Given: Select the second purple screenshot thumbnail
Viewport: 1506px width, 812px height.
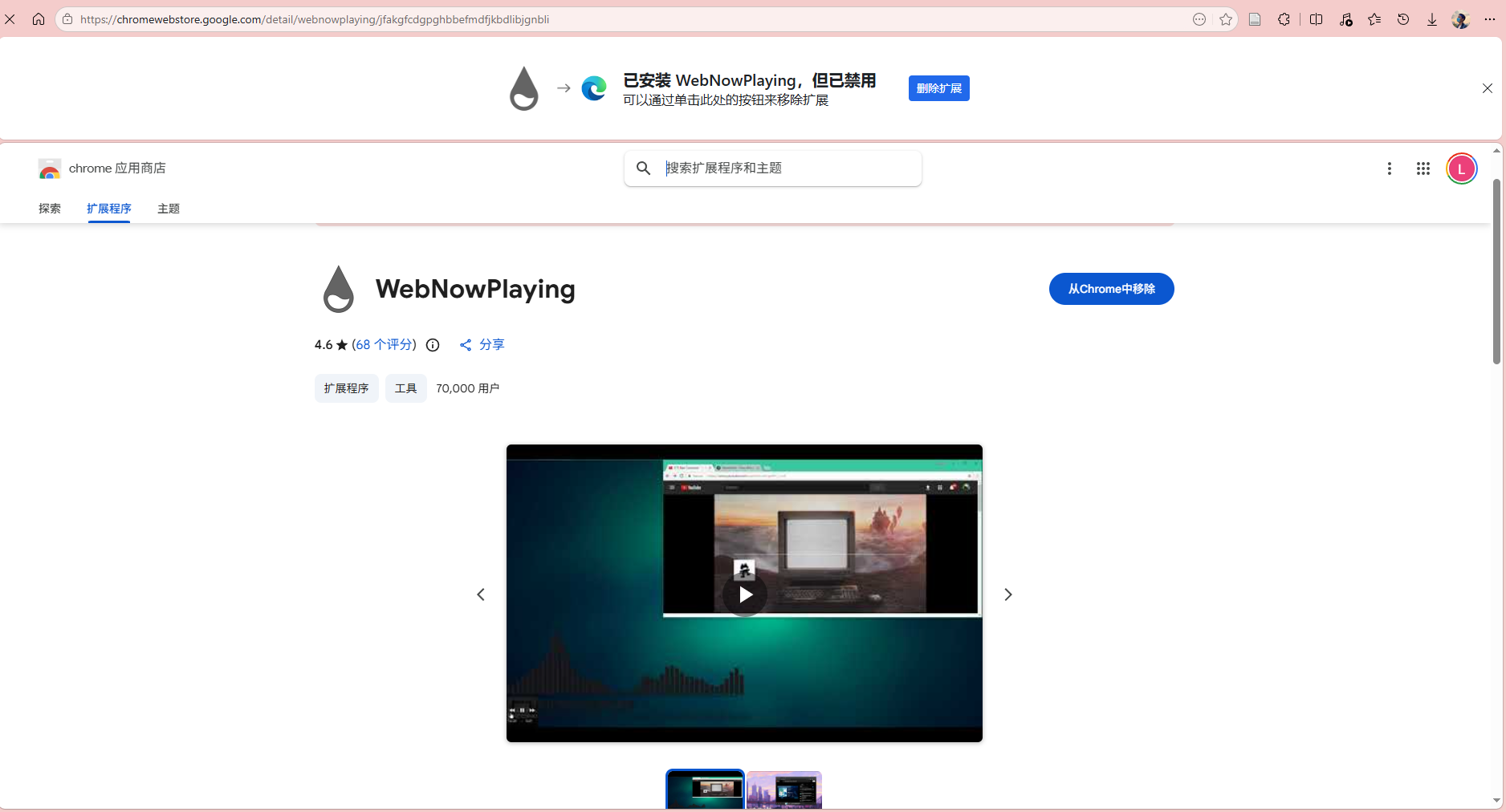Looking at the screenshot, I should 784,790.
